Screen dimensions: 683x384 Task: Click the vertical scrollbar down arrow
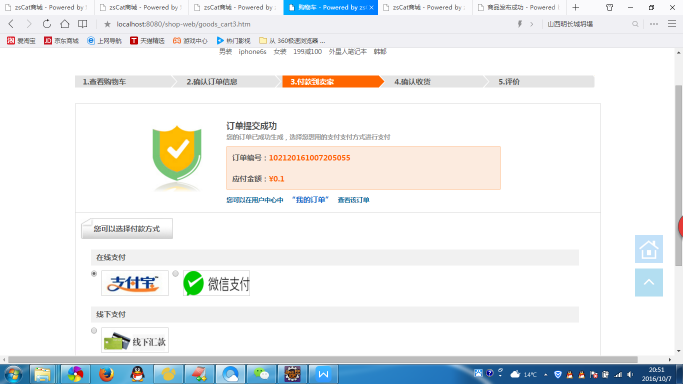coord(679,351)
